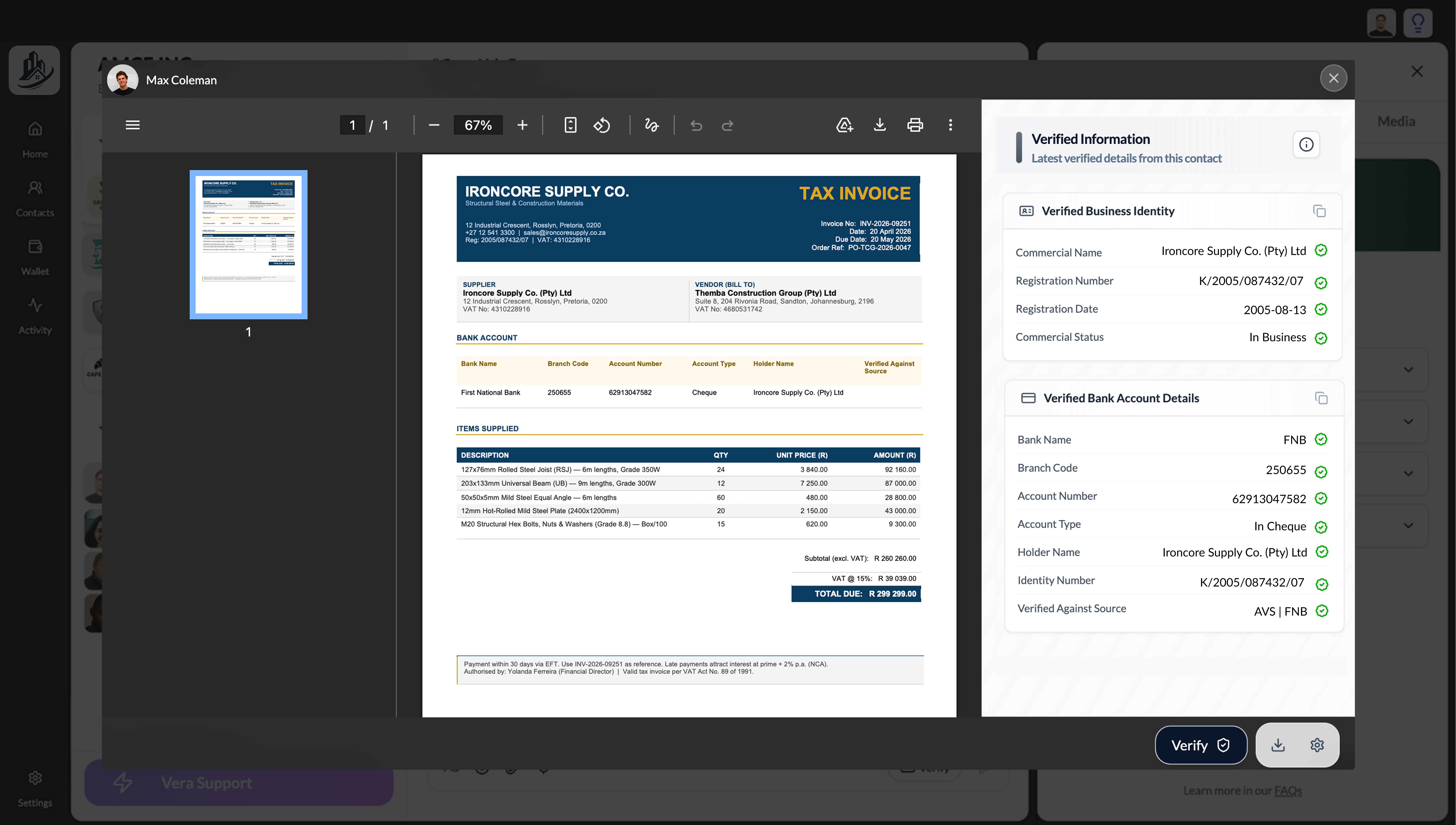
Task: Open the Verified Information info tooltip
Action: [1306, 145]
